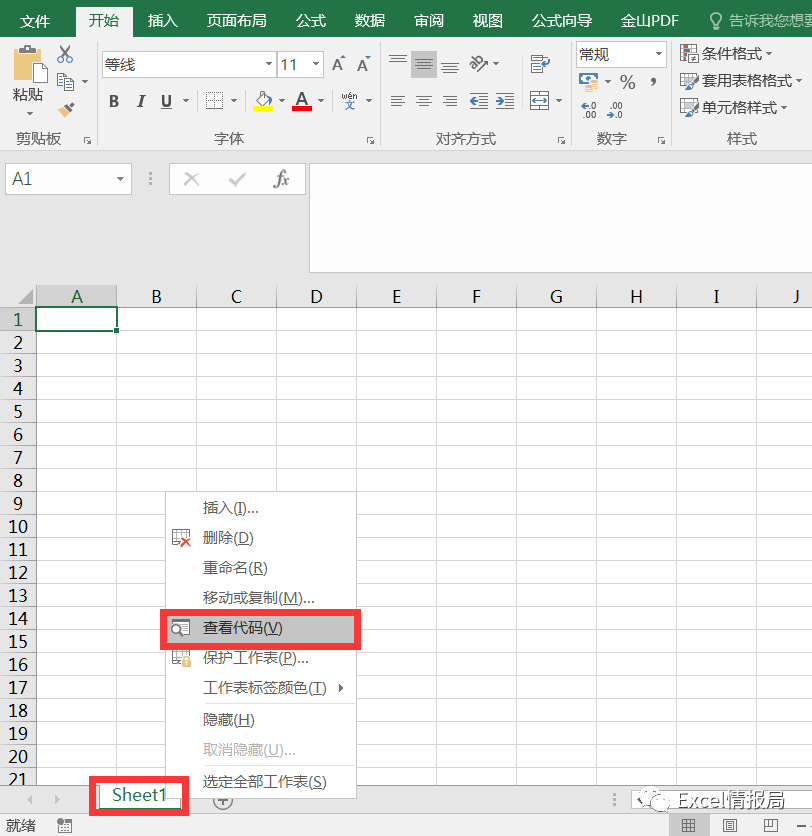Toggle Underline formatting

(166, 99)
